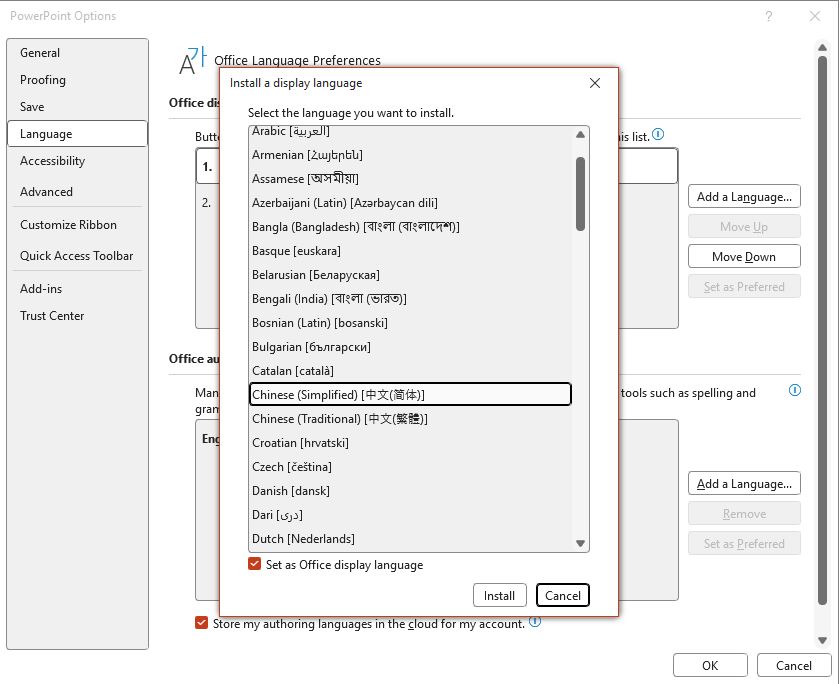Select Bangla (Bangladesh) language
Screen dimensions: 839x684
(x=410, y=227)
